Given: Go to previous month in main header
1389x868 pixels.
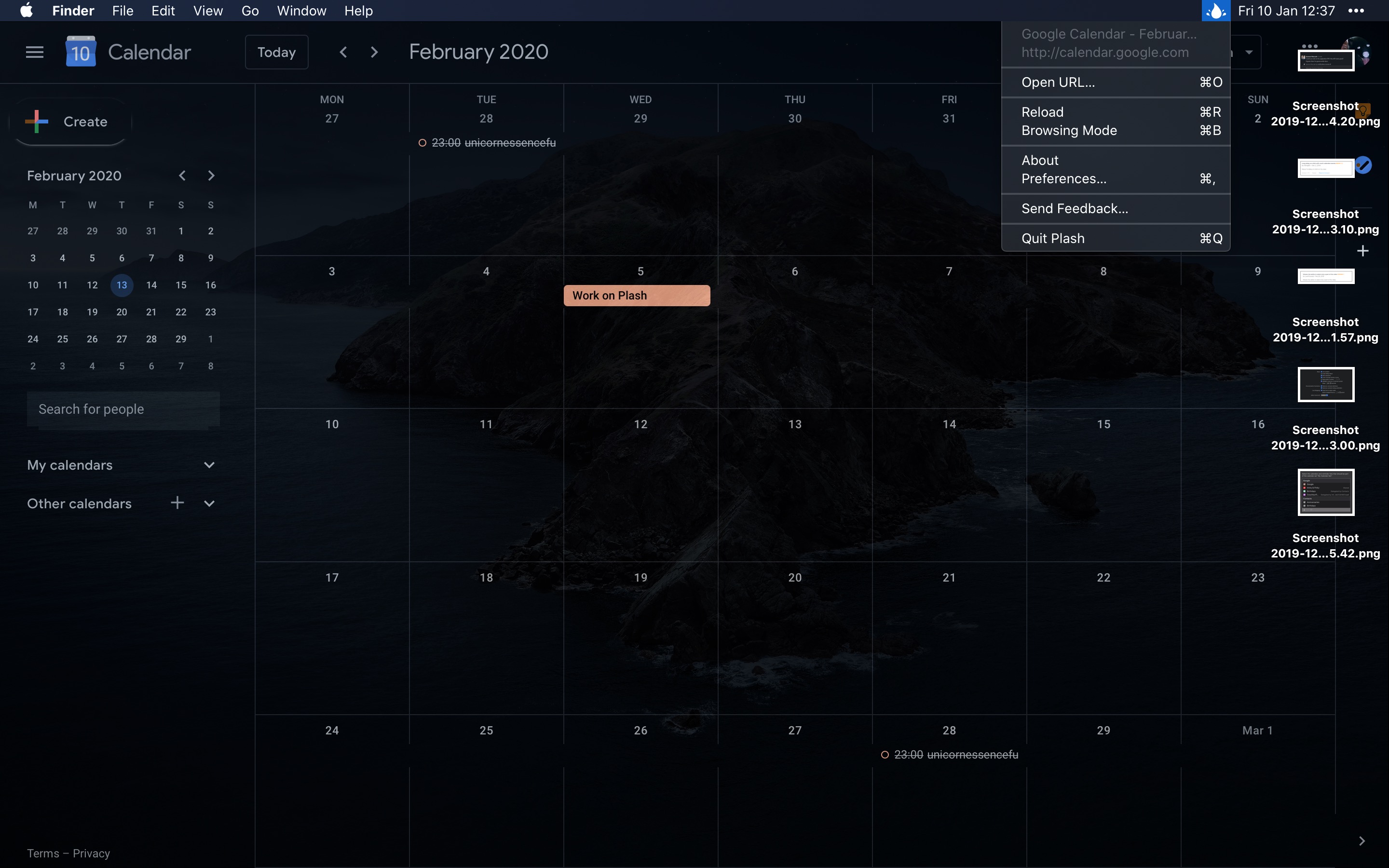Looking at the screenshot, I should click(343, 52).
